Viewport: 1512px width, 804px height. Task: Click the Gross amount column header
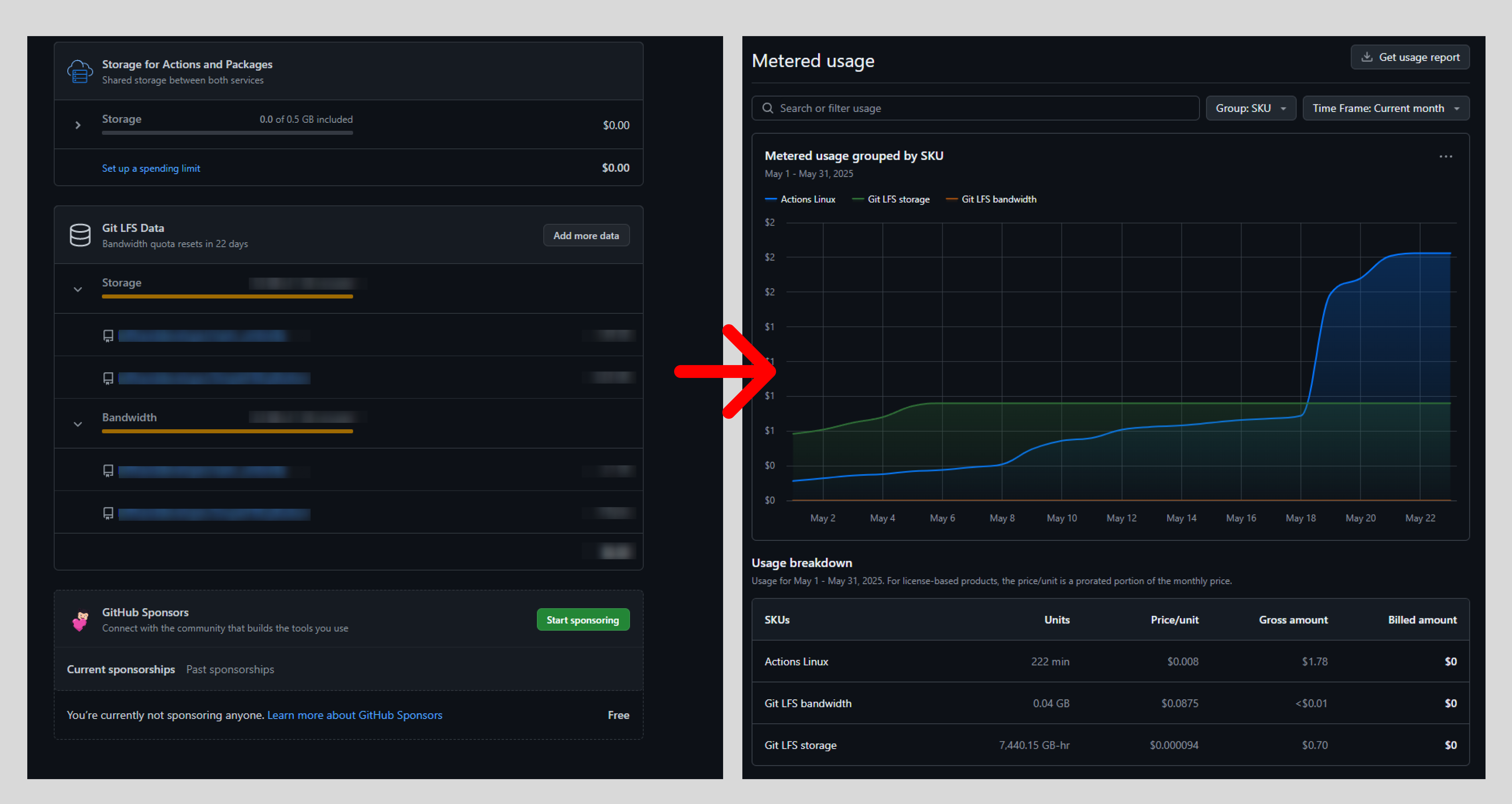click(x=1293, y=620)
